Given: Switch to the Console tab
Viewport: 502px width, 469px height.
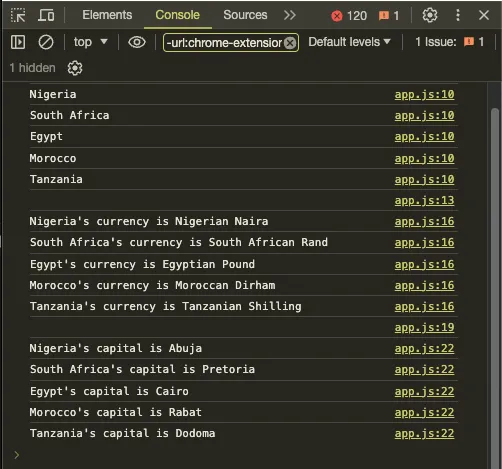Looking at the screenshot, I should pyautogui.click(x=177, y=15).
